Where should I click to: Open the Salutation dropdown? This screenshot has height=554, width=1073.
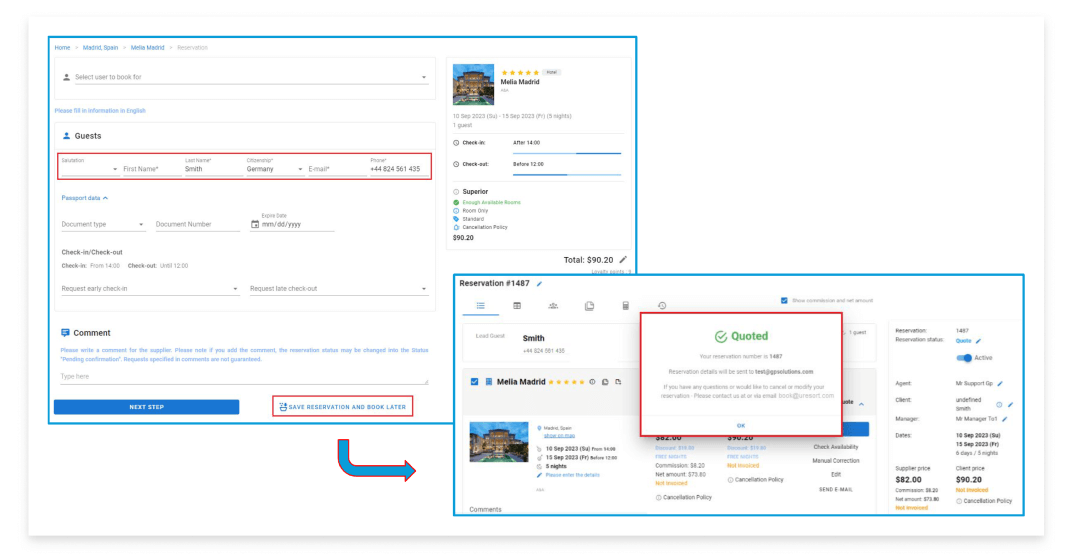[90, 166]
